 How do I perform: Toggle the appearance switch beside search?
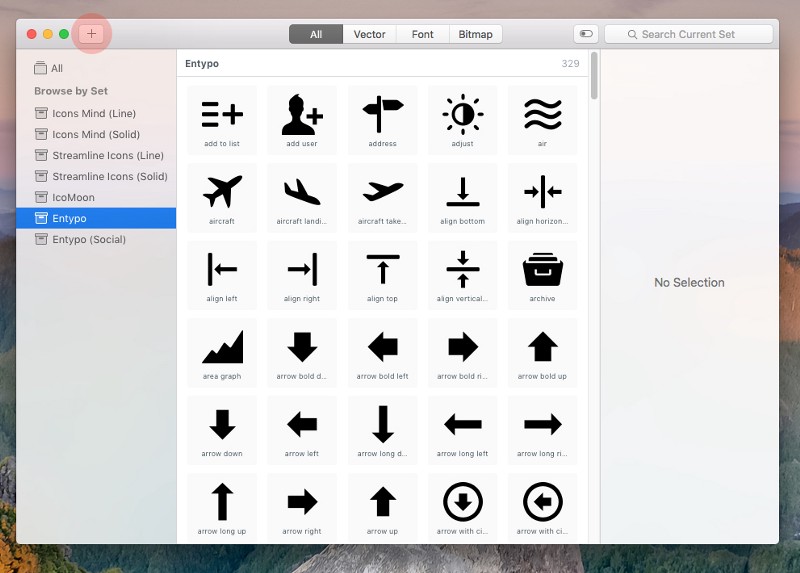[585, 34]
